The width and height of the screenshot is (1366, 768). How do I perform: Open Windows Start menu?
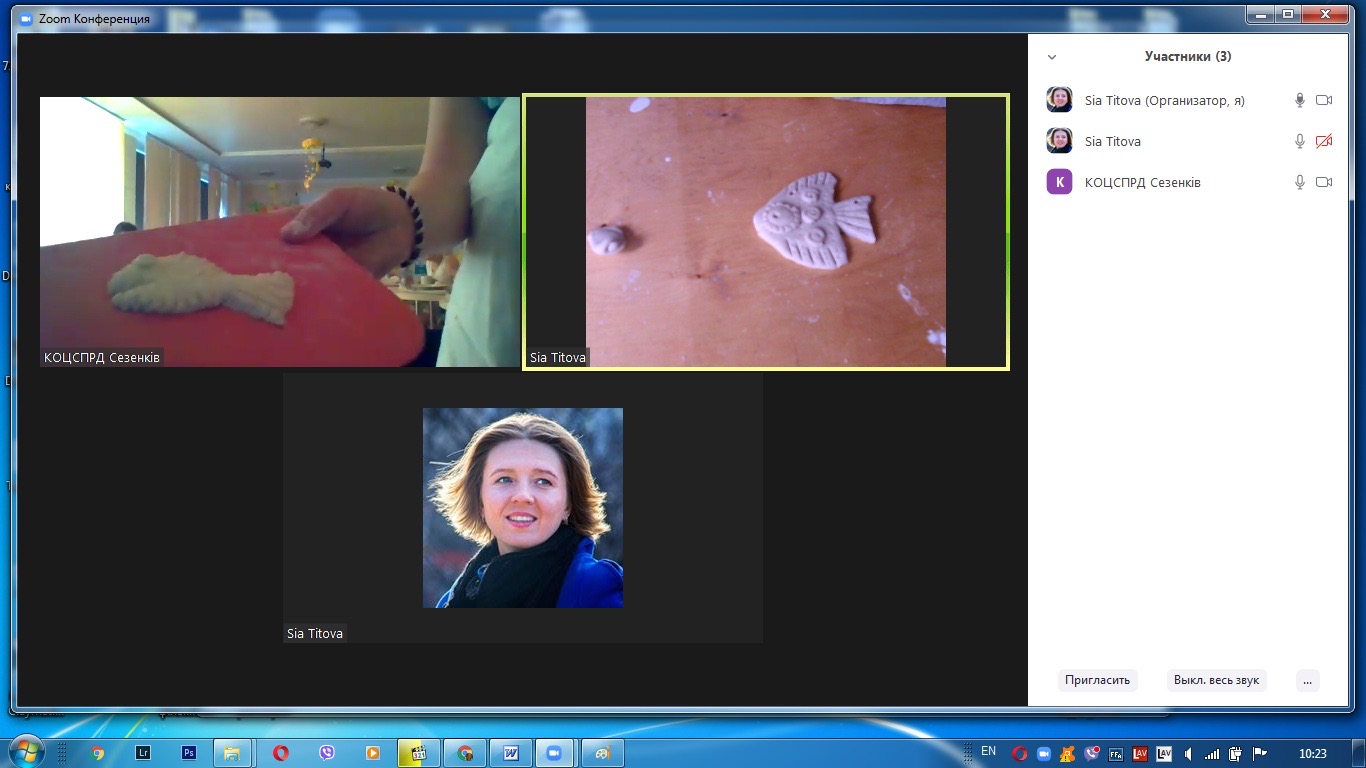click(27, 752)
